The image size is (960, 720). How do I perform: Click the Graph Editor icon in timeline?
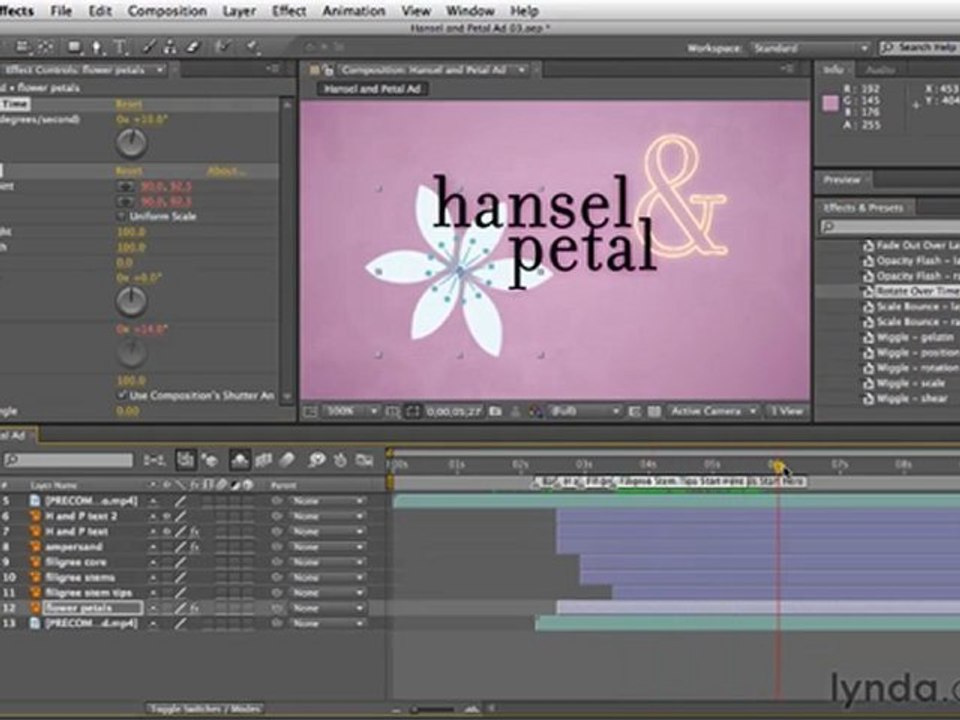coord(364,460)
